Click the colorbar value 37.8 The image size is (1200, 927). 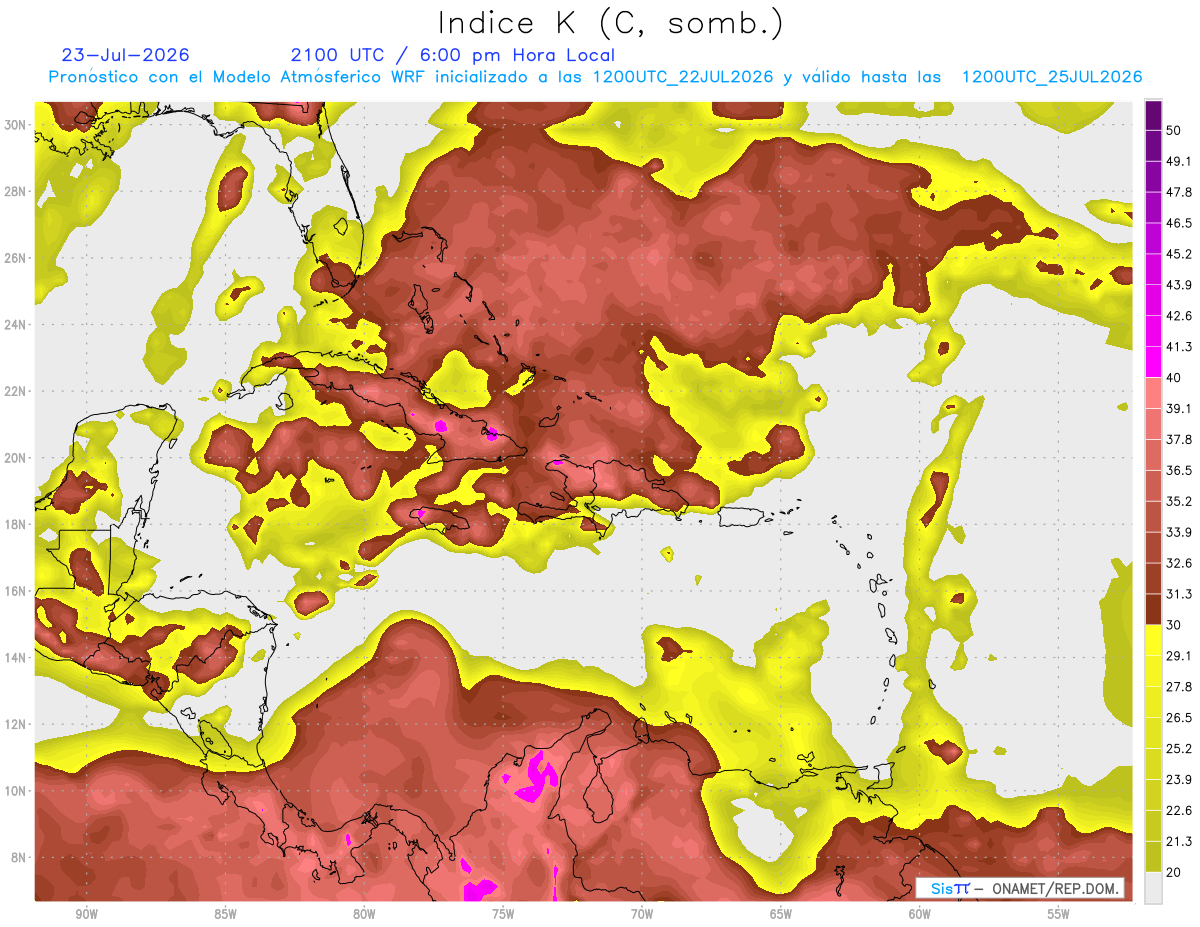tap(1178, 439)
